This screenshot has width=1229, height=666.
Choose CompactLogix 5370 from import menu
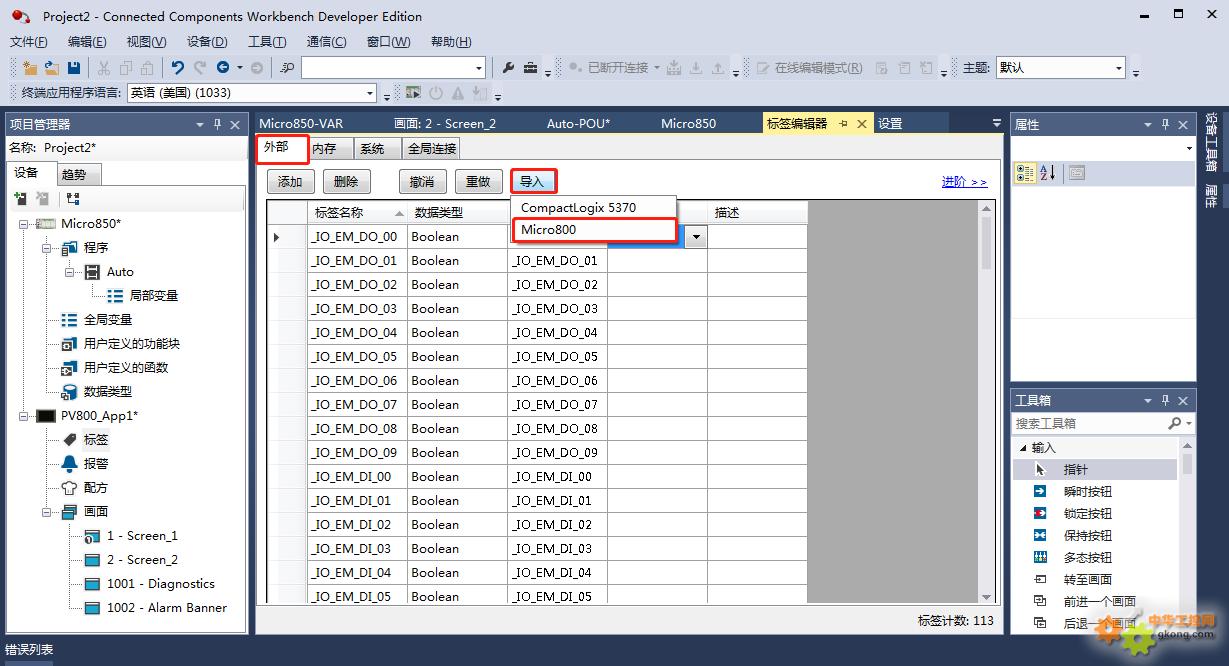[594, 208]
